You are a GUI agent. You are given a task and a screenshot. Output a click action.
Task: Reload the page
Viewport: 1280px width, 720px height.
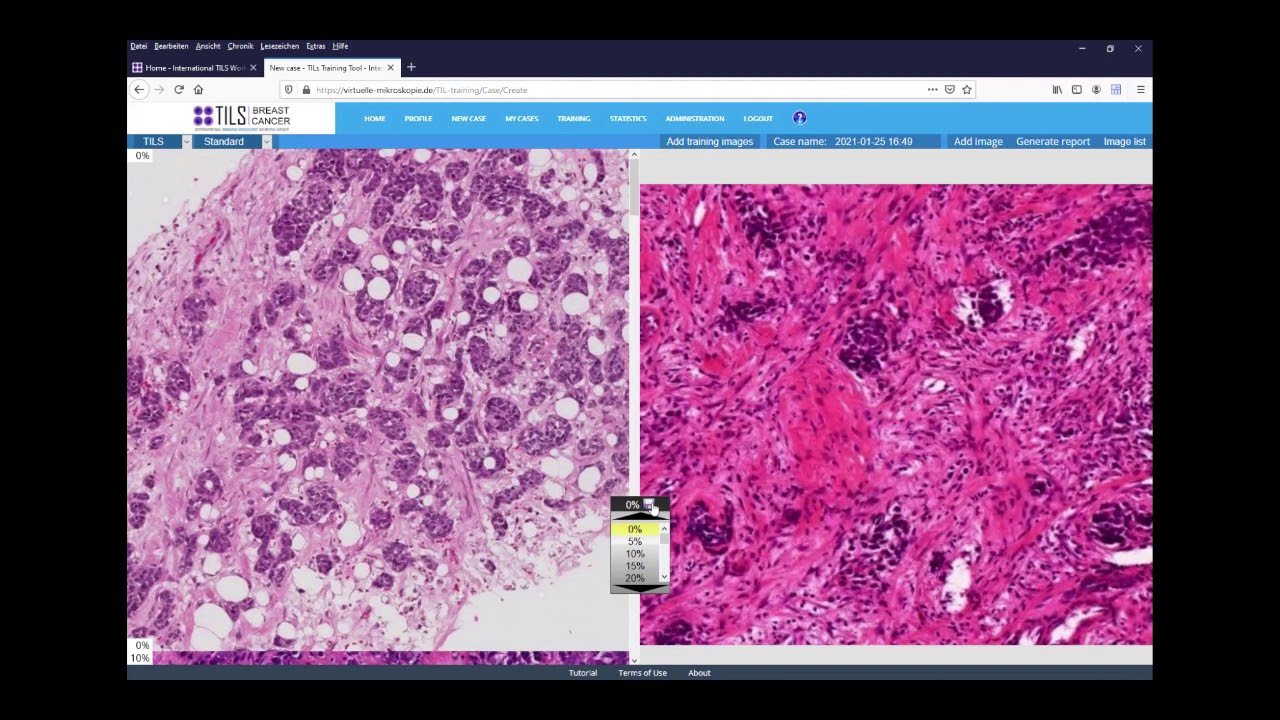click(x=179, y=89)
